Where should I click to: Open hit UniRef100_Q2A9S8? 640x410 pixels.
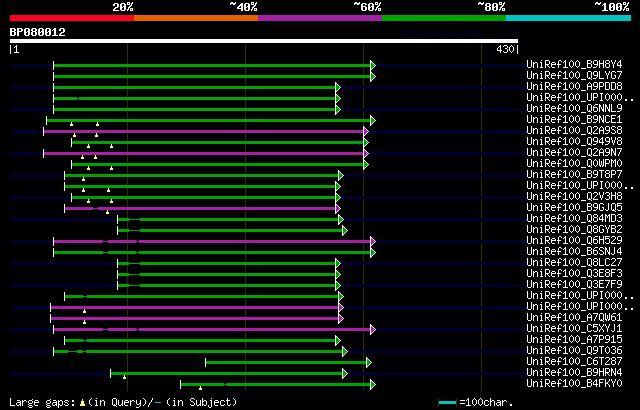[x=574, y=131]
